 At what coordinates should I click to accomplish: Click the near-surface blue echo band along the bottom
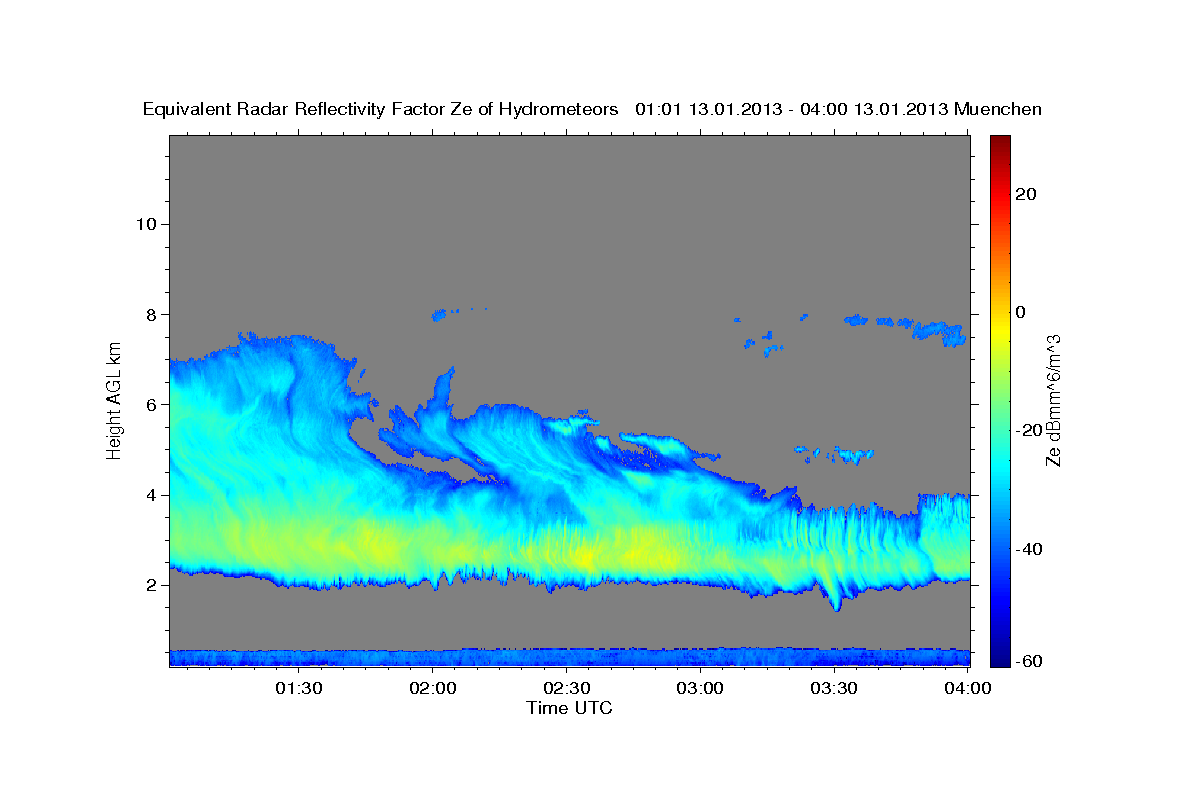point(569,657)
